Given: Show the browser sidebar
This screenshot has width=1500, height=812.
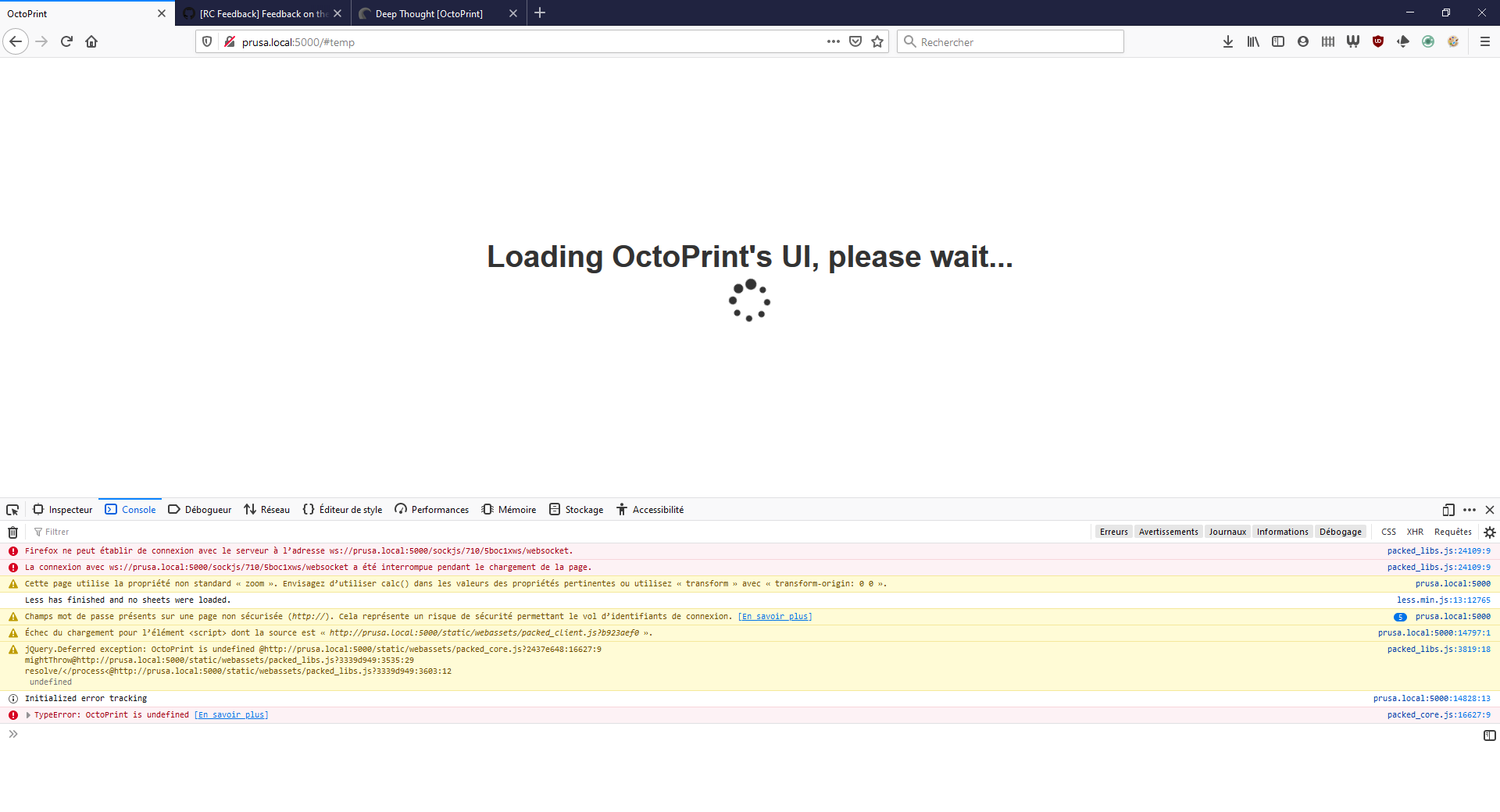Looking at the screenshot, I should point(1278,41).
